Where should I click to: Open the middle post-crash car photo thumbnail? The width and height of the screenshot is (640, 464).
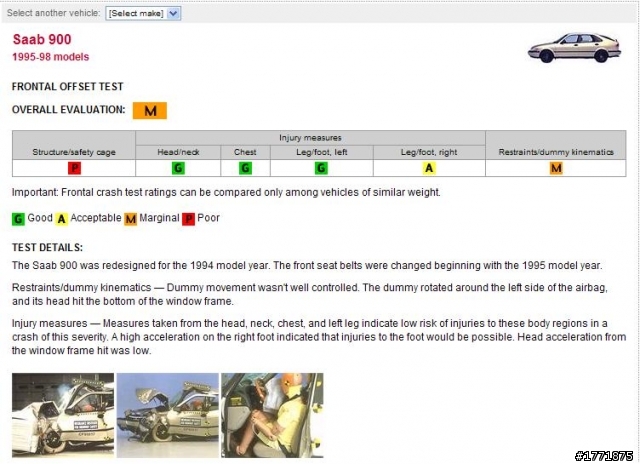point(168,415)
